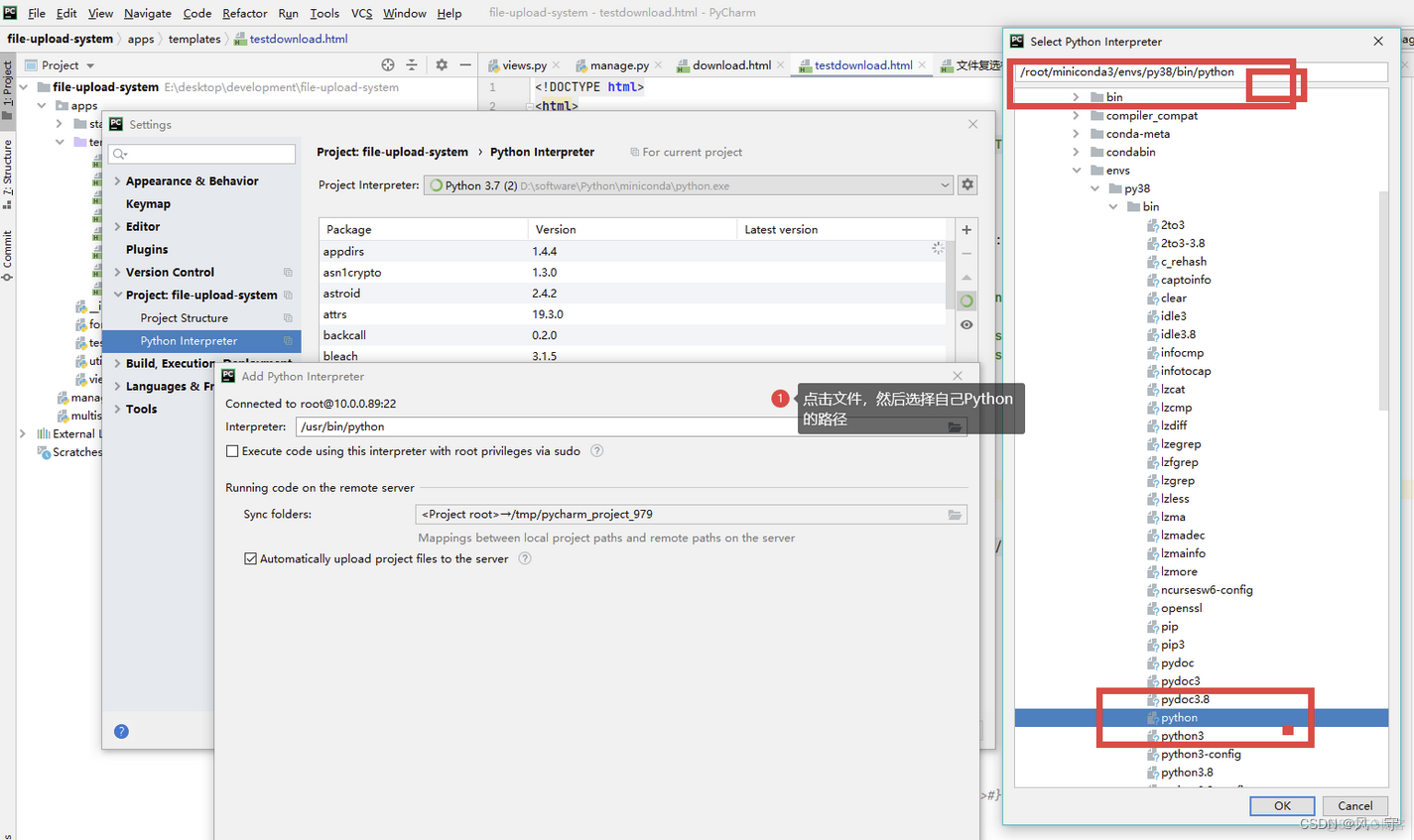Open interpreter settings gear beside Project Interpreter
This screenshot has width=1414, height=840.
point(966,184)
